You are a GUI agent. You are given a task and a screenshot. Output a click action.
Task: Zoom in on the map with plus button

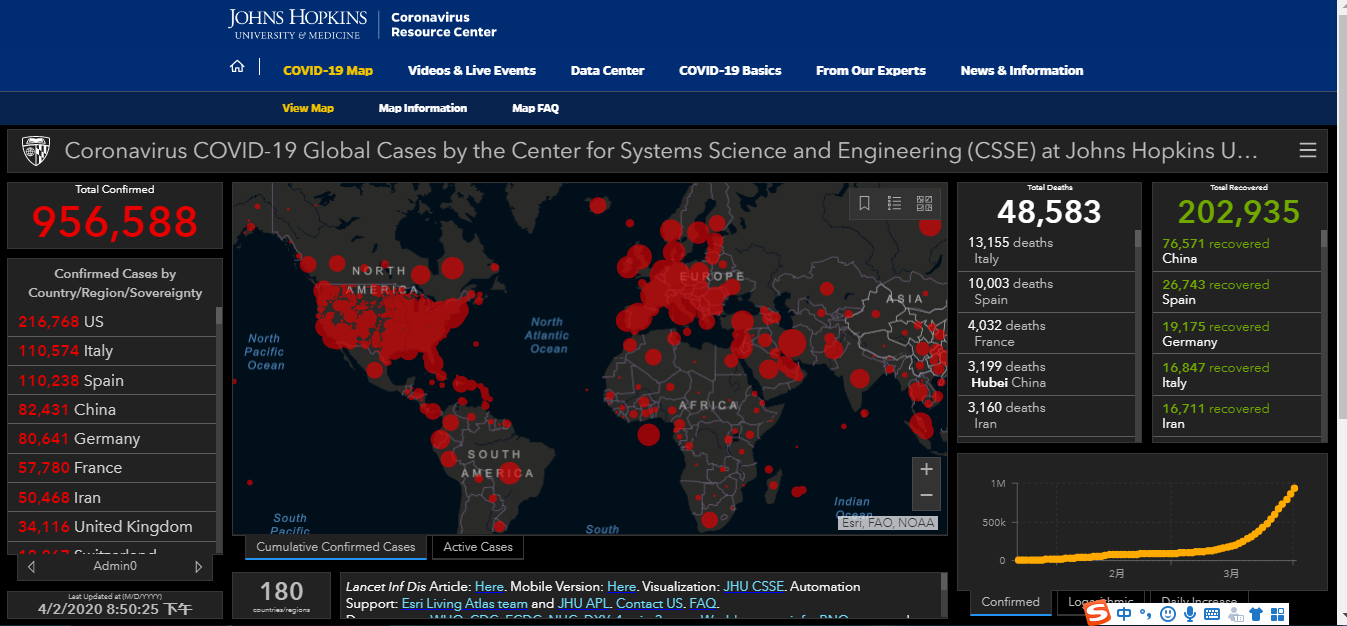point(926,470)
